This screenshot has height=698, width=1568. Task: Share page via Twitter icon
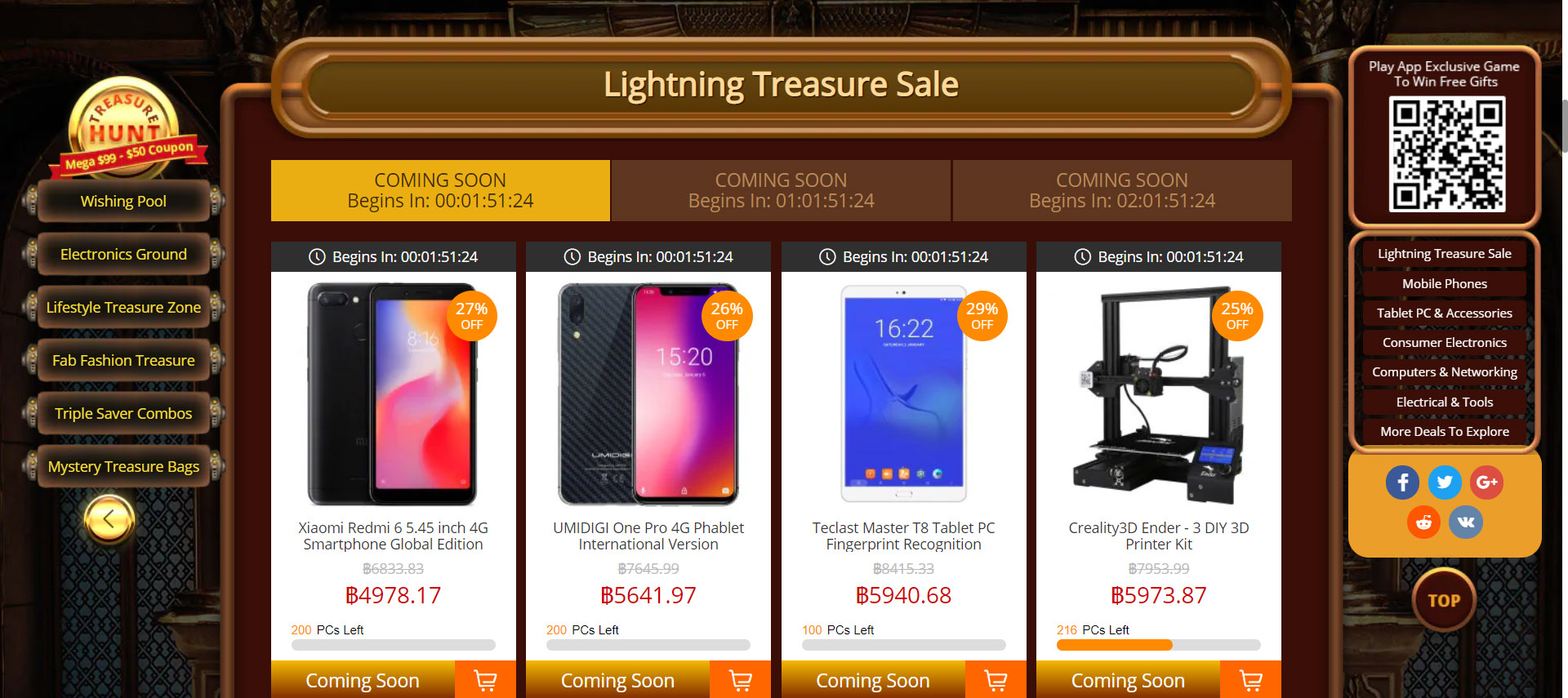pos(1445,482)
